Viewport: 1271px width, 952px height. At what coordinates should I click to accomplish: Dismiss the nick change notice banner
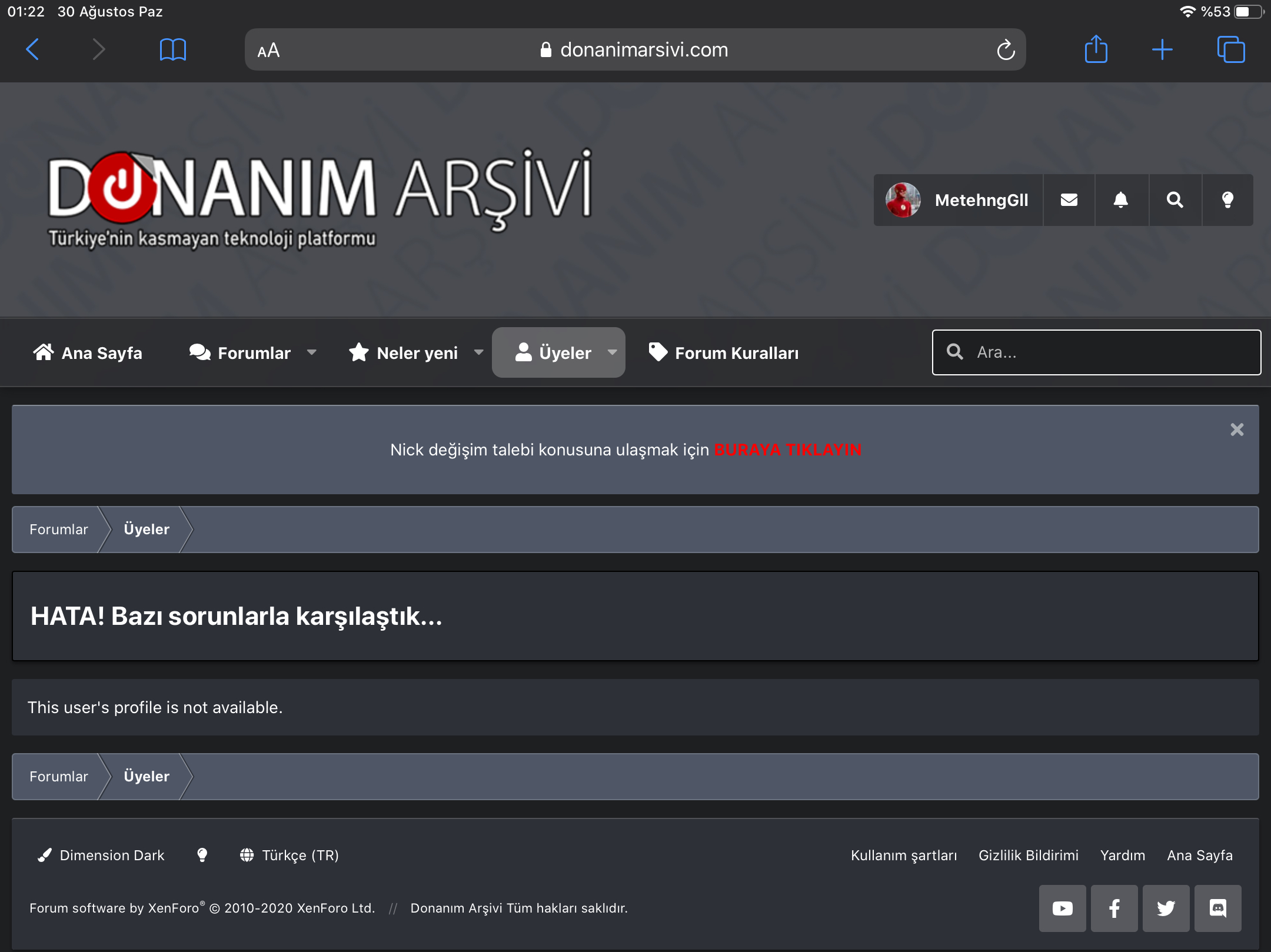pyautogui.click(x=1237, y=430)
